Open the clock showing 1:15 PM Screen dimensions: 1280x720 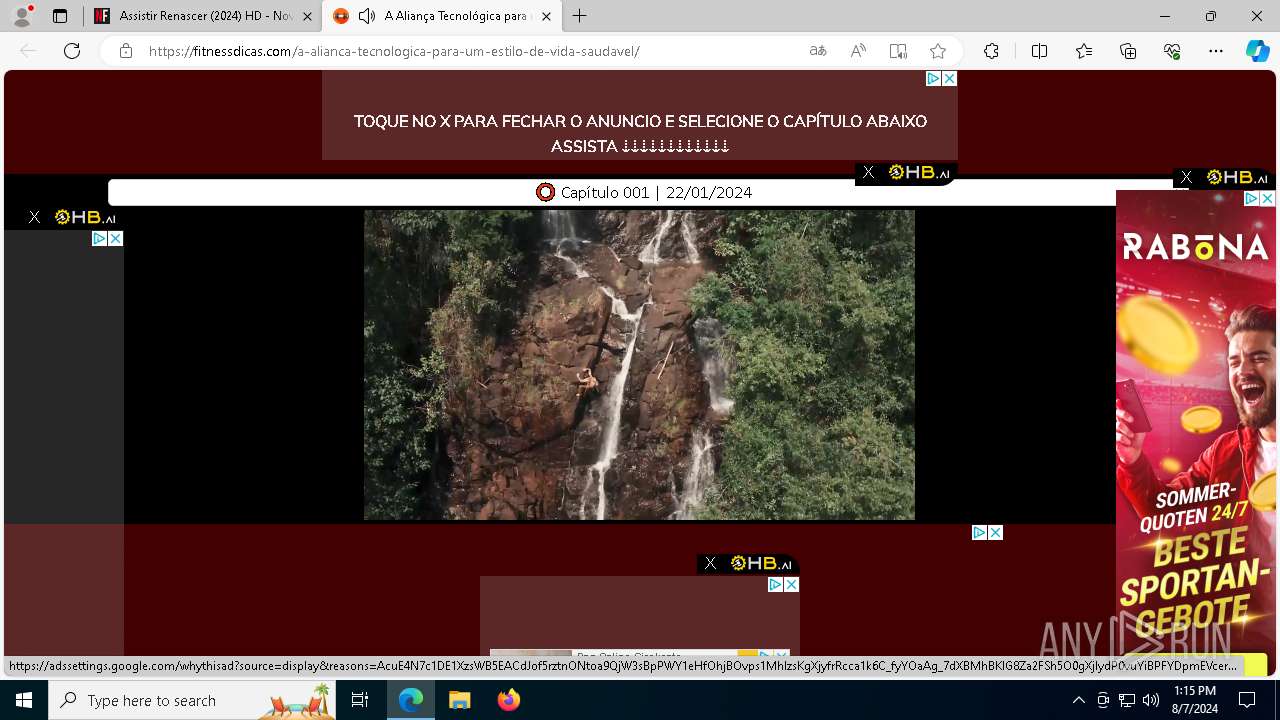coord(1195,700)
